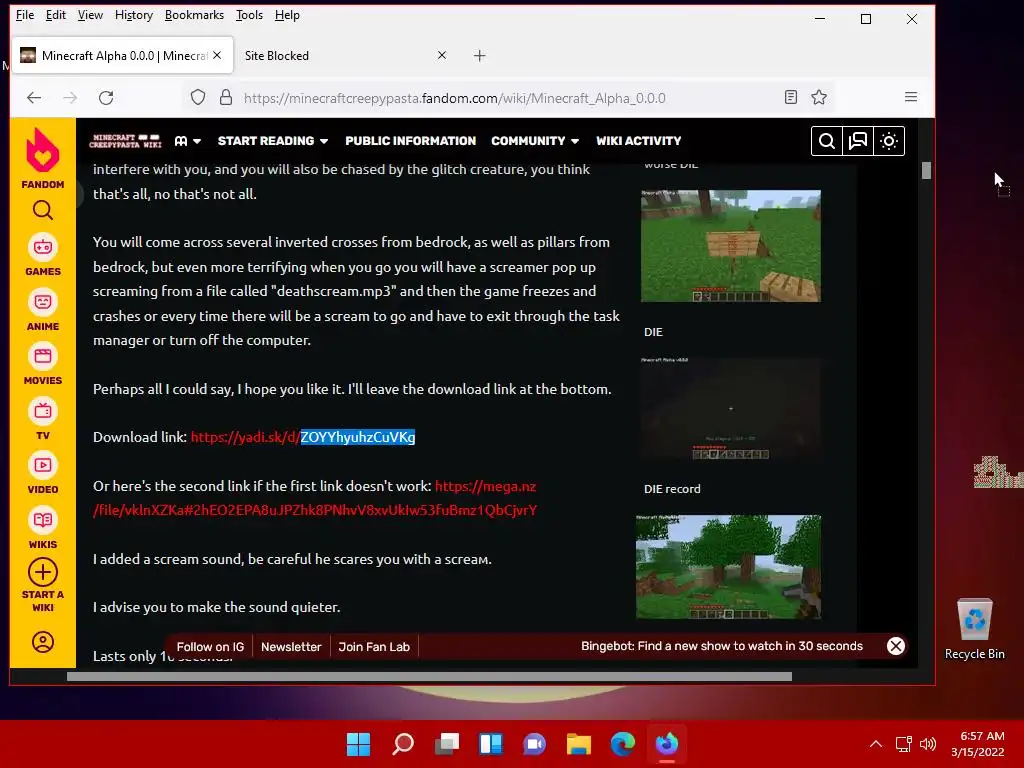Open the TV section icon
Image resolution: width=1024 pixels, height=768 pixels.
point(42,411)
